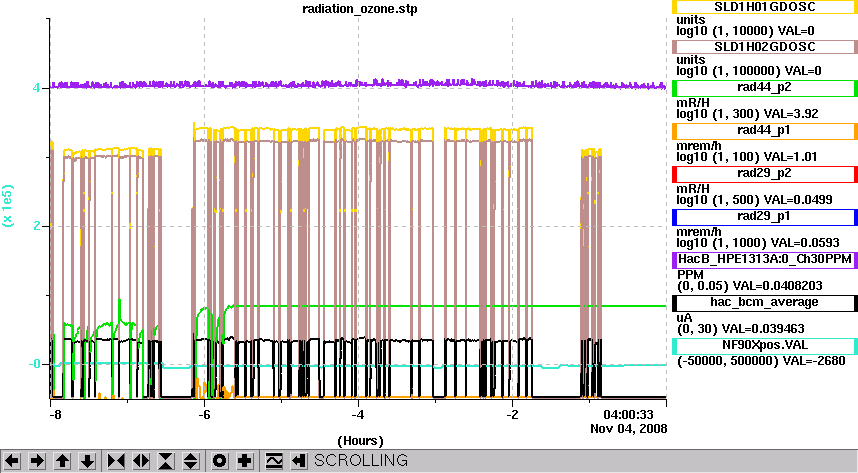This screenshot has width=858, height=473.
Task: Select the SLD1H02GDOSC curve legend
Action: pyautogui.click(x=764, y=47)
